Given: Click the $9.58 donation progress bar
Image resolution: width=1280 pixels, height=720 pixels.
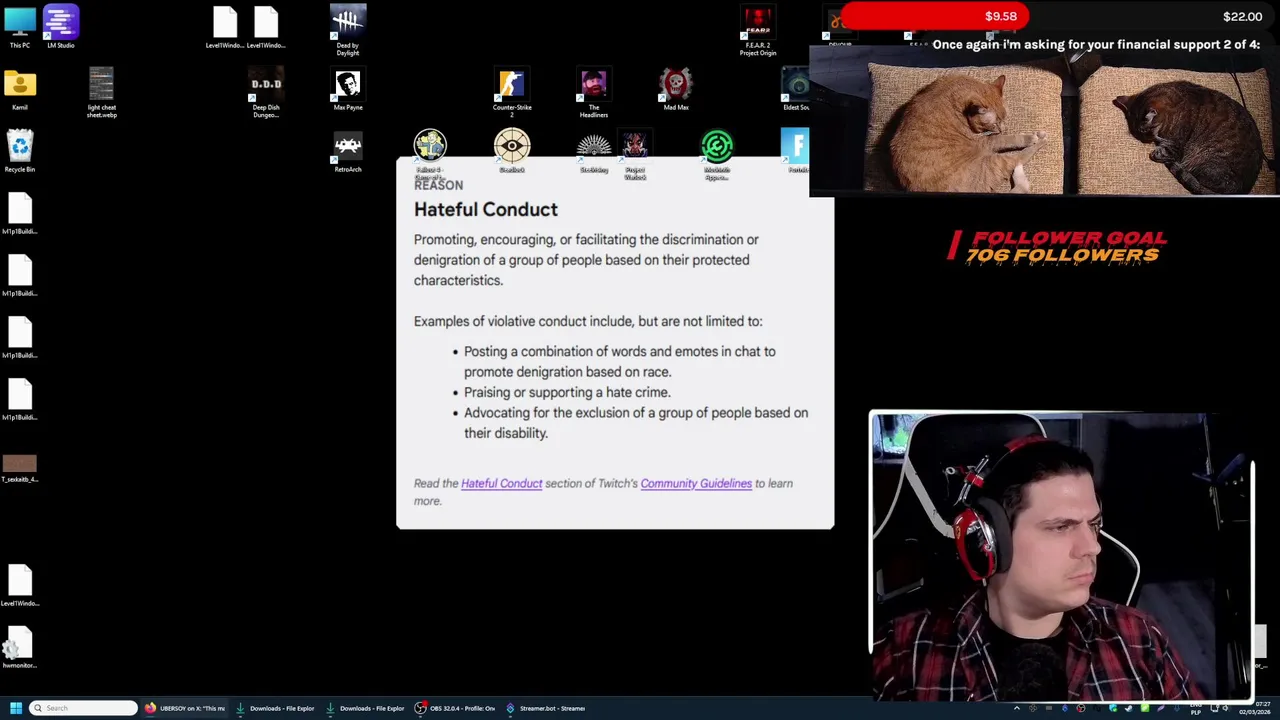Looking at the screenshot, I should (935, 16).
